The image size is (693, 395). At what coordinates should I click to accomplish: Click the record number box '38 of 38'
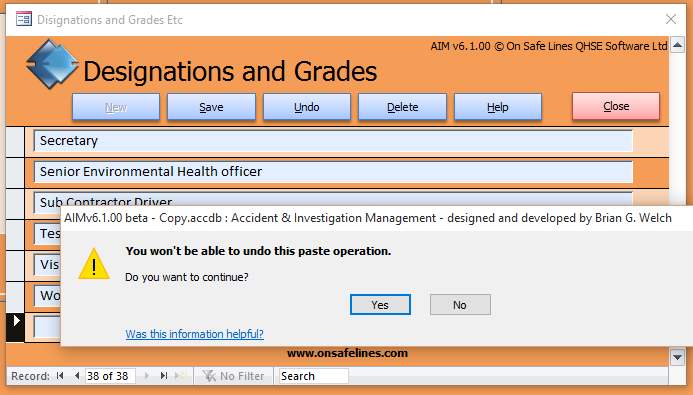click(x=110, y=376)
